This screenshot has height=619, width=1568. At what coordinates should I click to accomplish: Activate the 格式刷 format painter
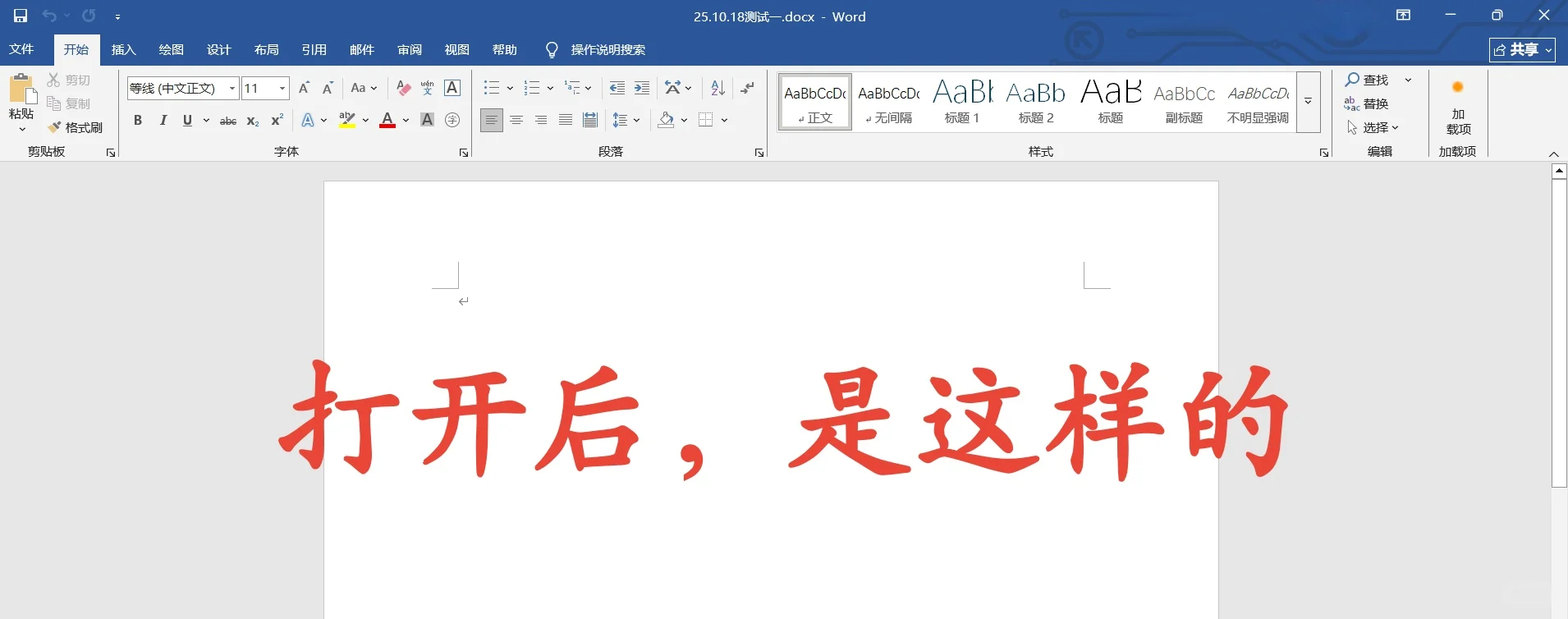click(75, 127)
